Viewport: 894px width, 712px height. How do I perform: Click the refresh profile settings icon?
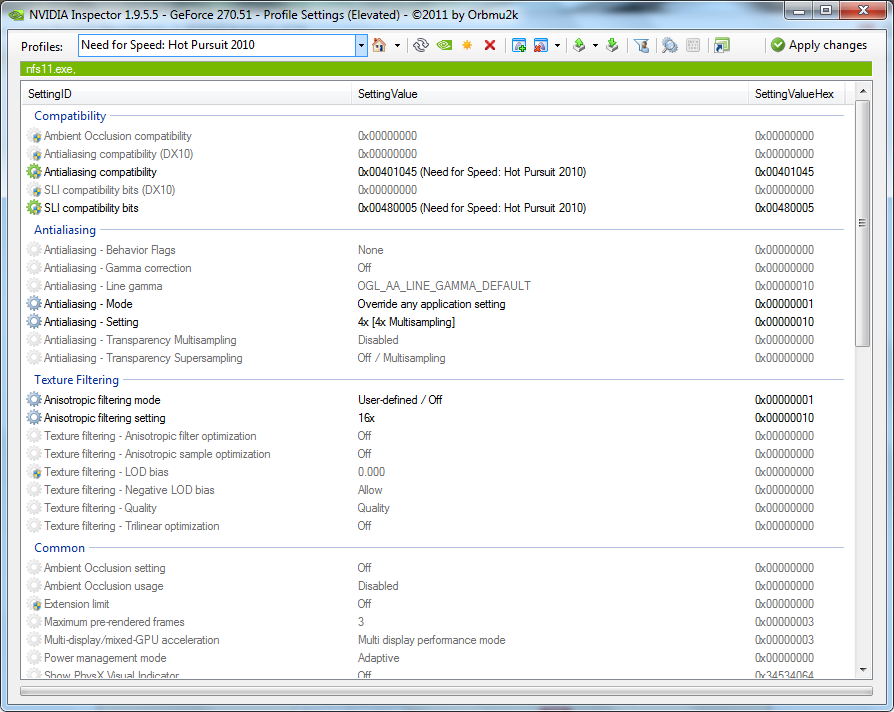[421, 45]
